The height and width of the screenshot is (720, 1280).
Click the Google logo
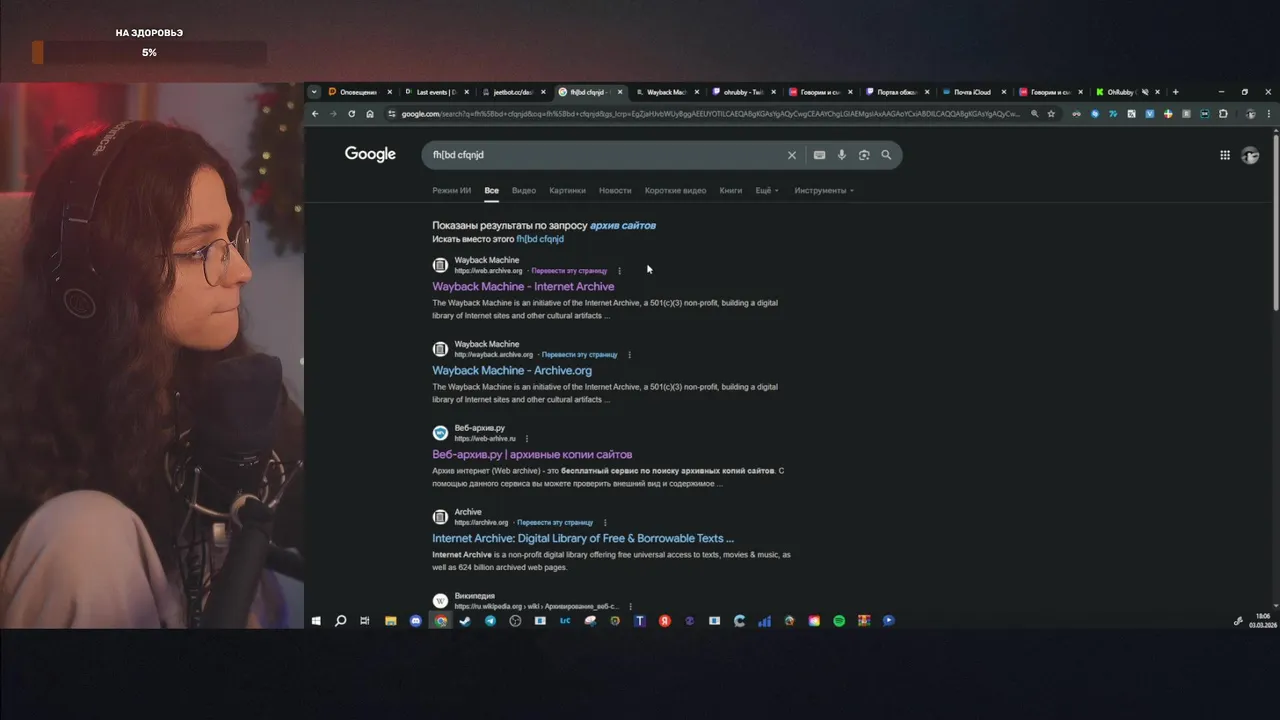click(370, 154)
